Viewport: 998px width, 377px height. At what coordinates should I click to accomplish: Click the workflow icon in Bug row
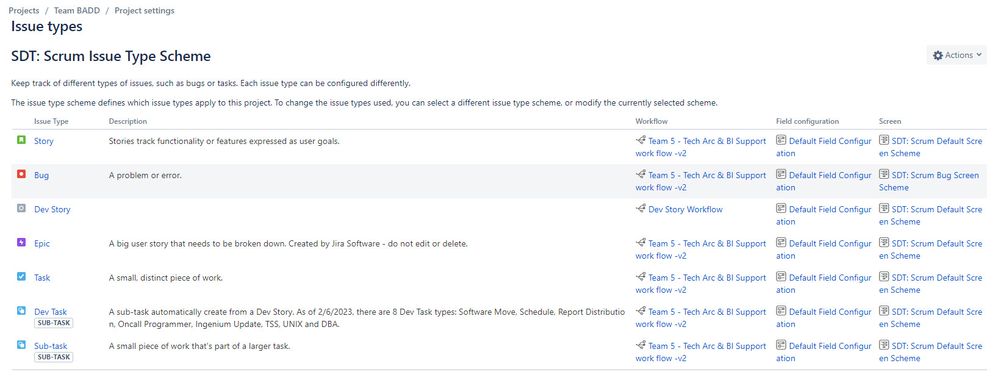(640, 174)
